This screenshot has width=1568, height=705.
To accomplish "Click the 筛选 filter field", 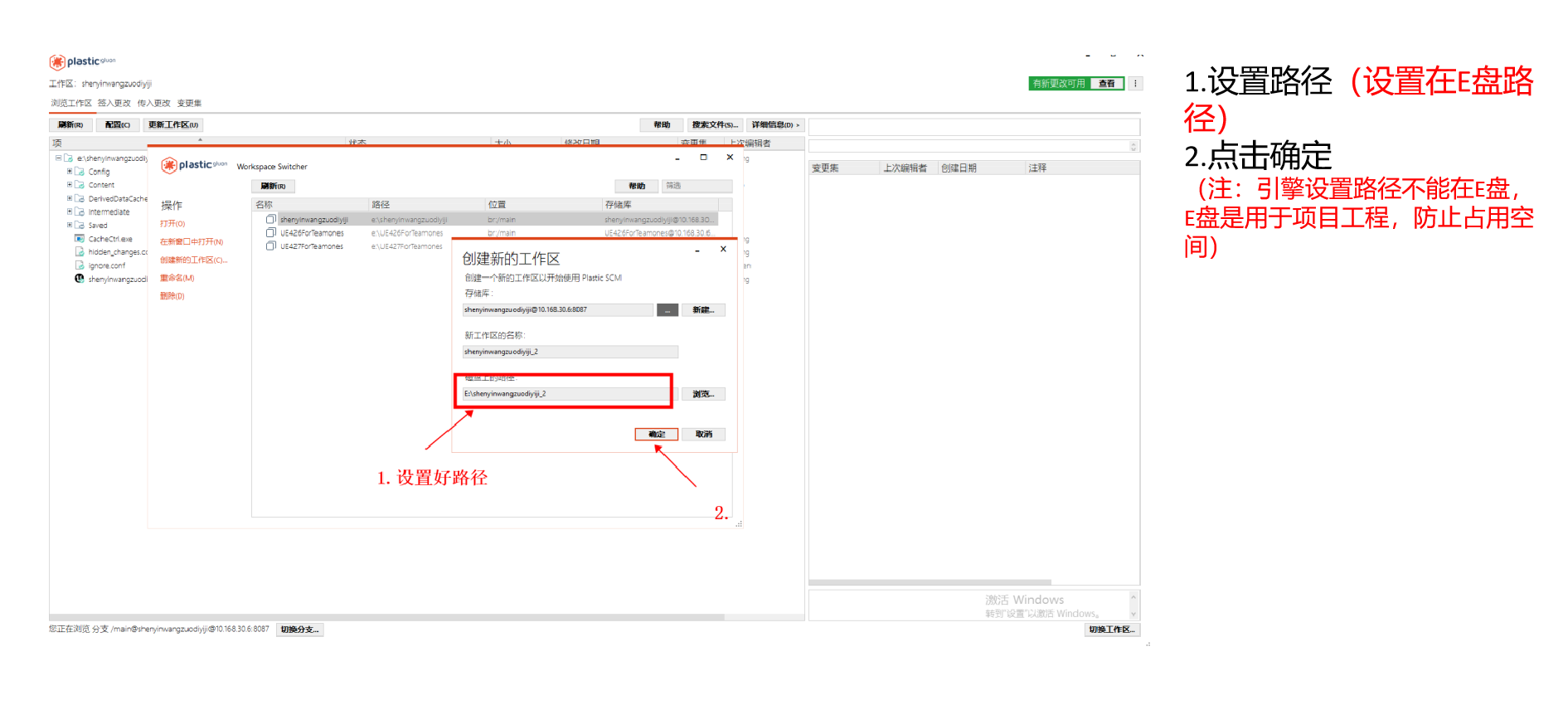I will pyautogui.click(x=697, y=187).
